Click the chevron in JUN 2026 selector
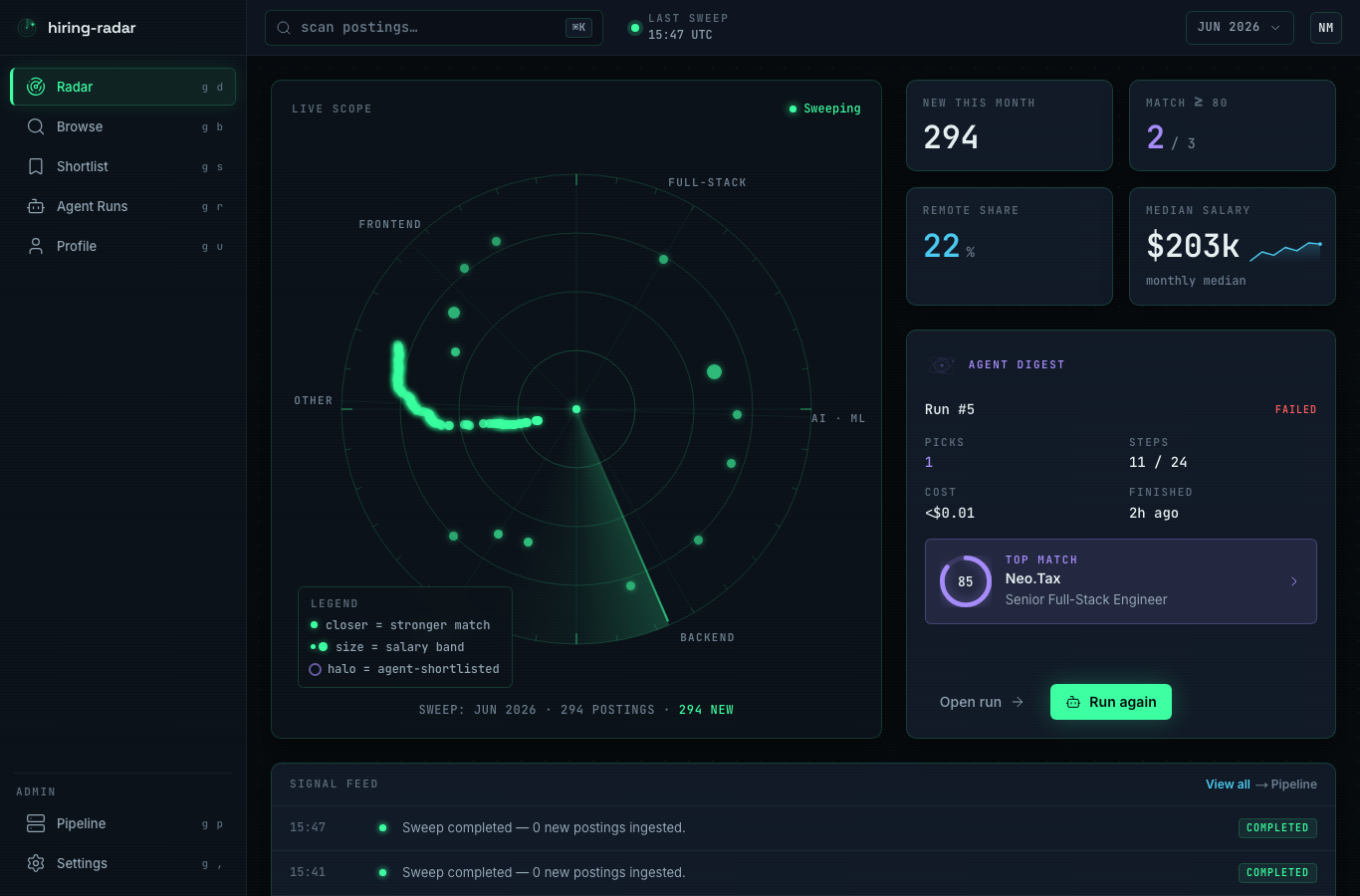This screenshot has height=896, width=1360. [x=1275, y=28]
